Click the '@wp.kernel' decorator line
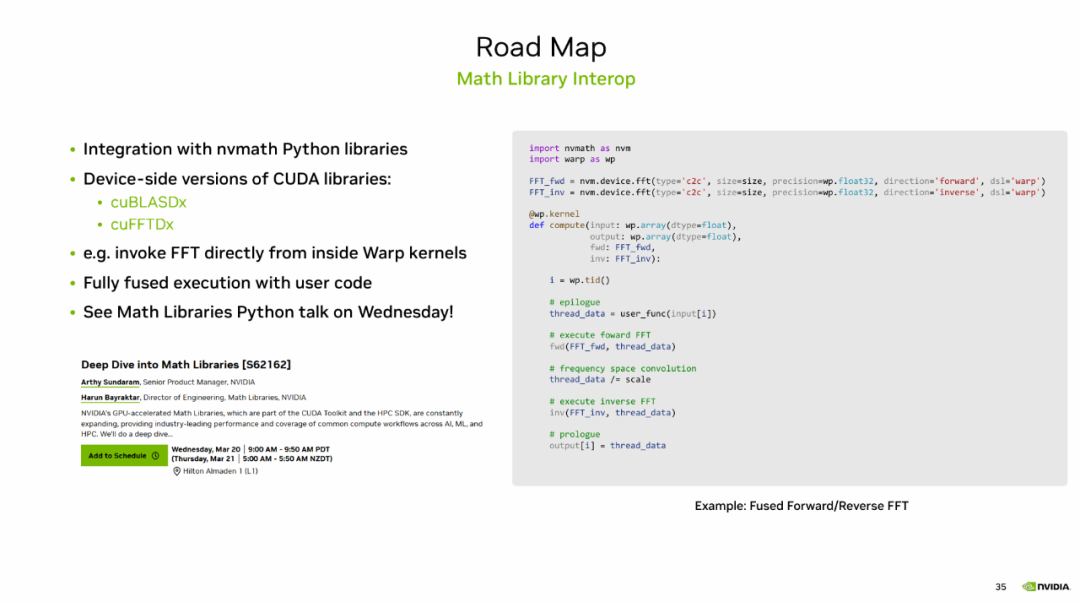Viewport: 1080px width, 602px height. (554, 214)
